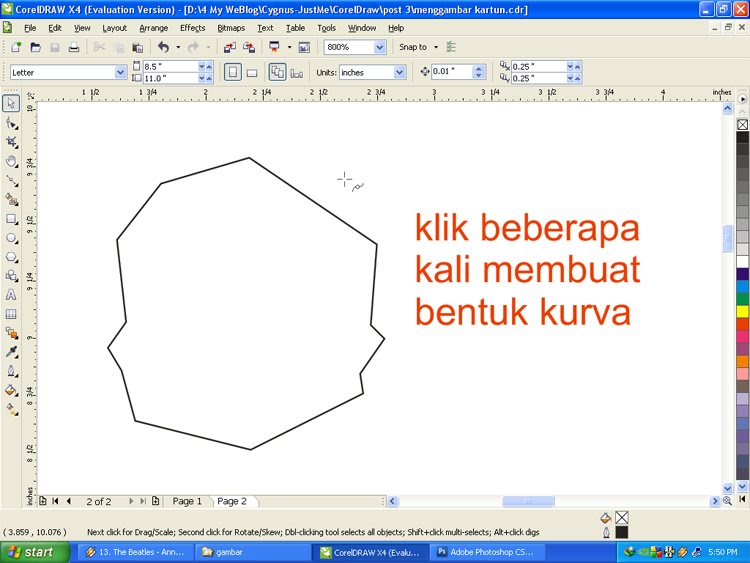
Task: Open snap Options icon
Action: (451, 47)
